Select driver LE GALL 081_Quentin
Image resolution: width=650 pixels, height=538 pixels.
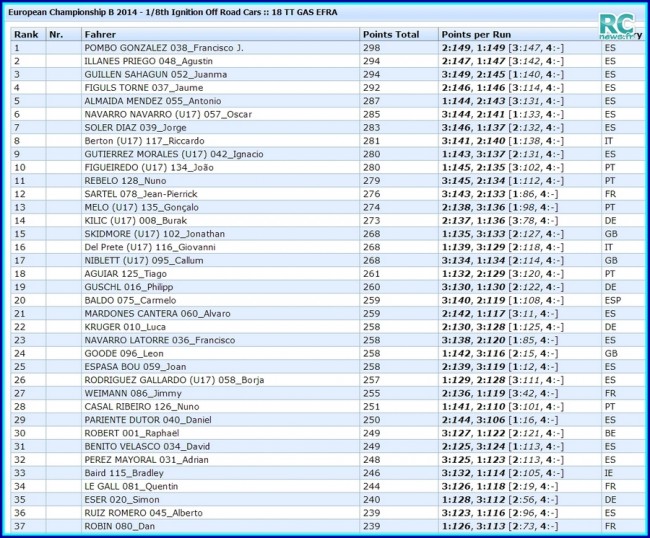tap(131, 486)
